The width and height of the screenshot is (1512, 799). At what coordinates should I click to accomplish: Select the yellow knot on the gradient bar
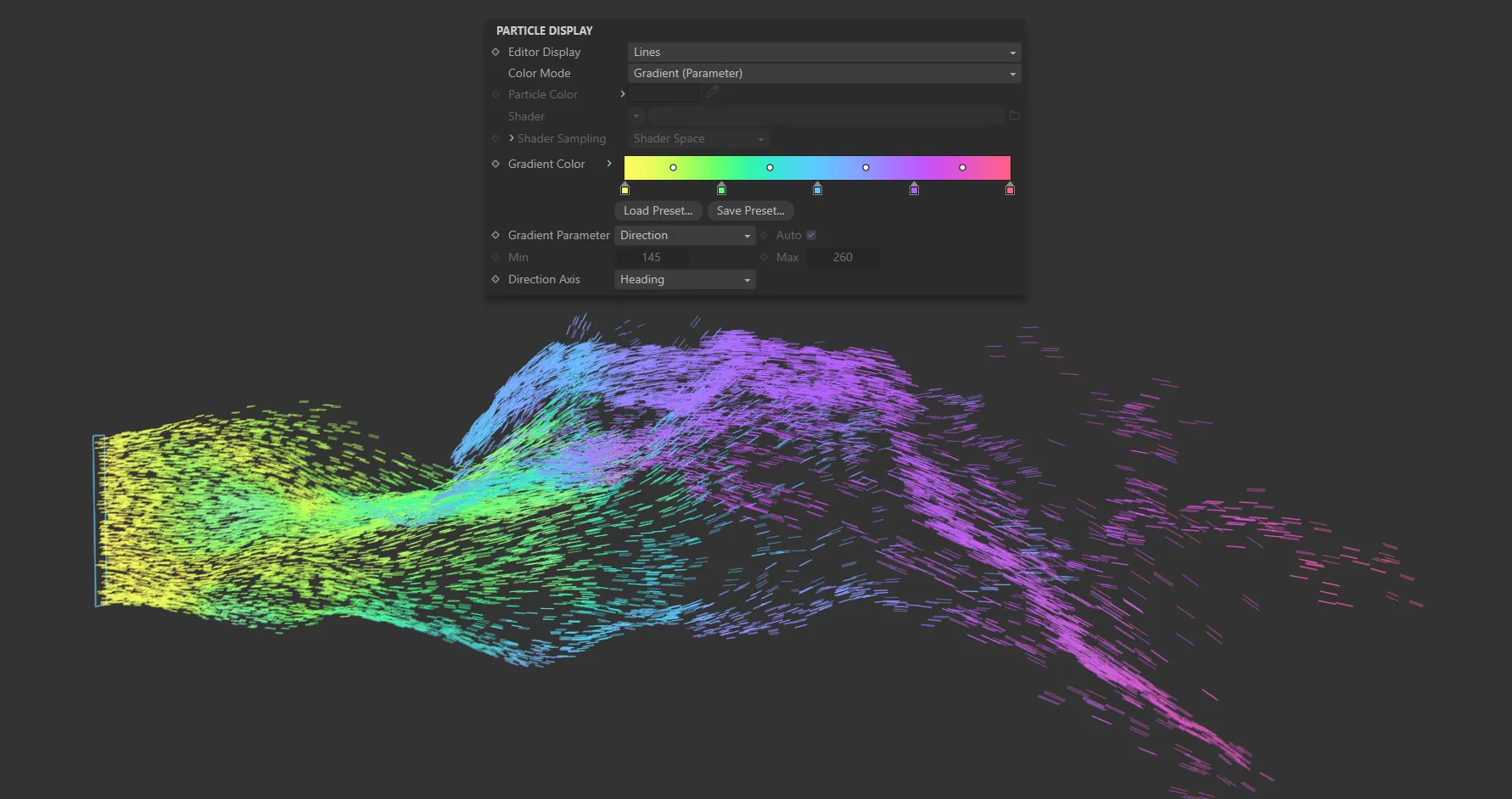tap(624, 189)
